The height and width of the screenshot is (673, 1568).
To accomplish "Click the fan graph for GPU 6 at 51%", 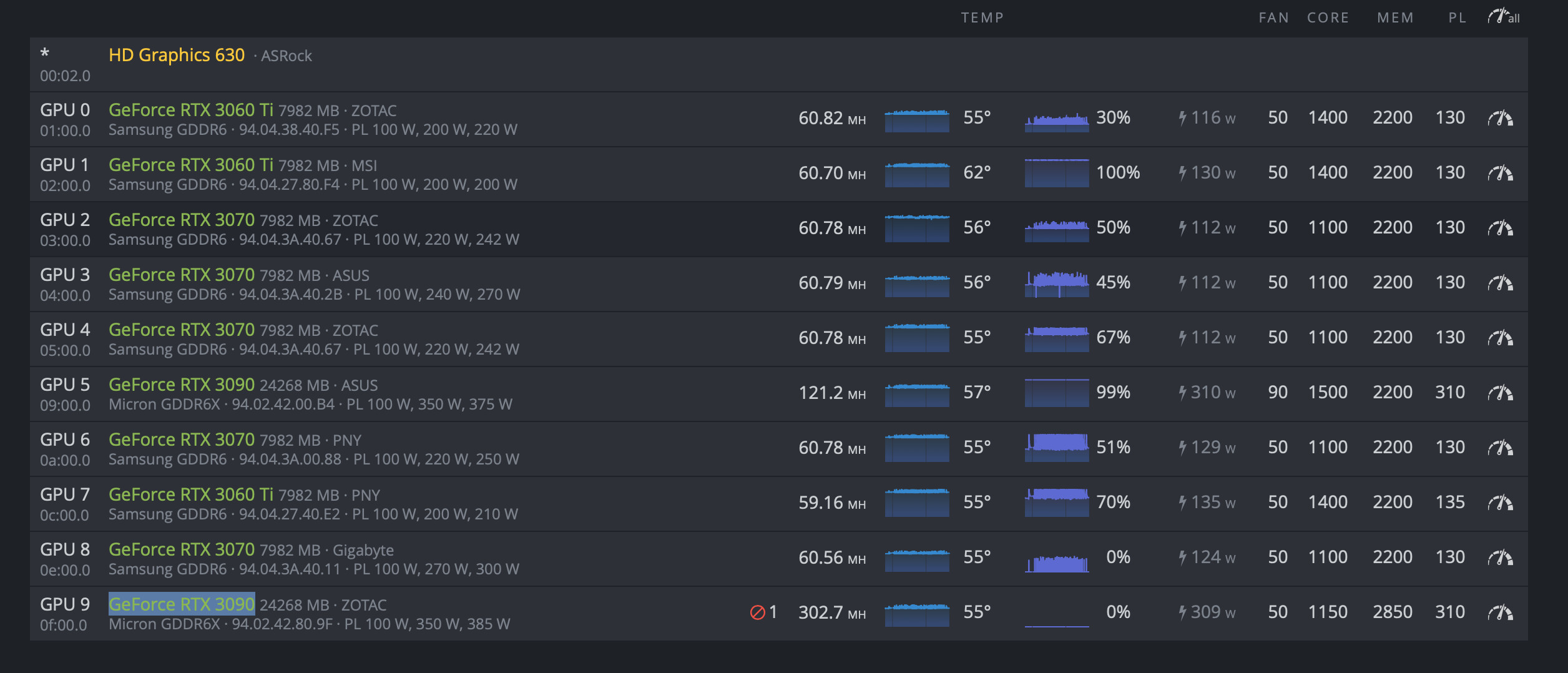I will pyautogui.click(x=1057, y=448).
